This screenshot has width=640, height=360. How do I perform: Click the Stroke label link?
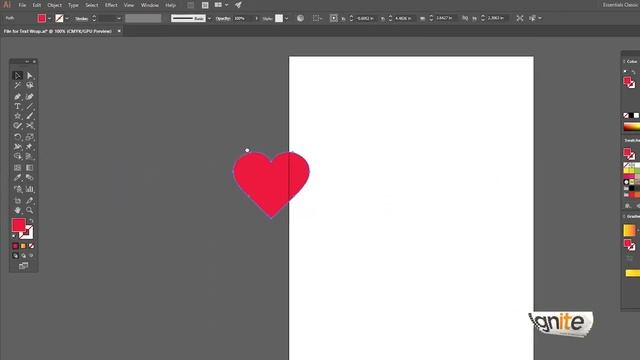click(81, 19)
